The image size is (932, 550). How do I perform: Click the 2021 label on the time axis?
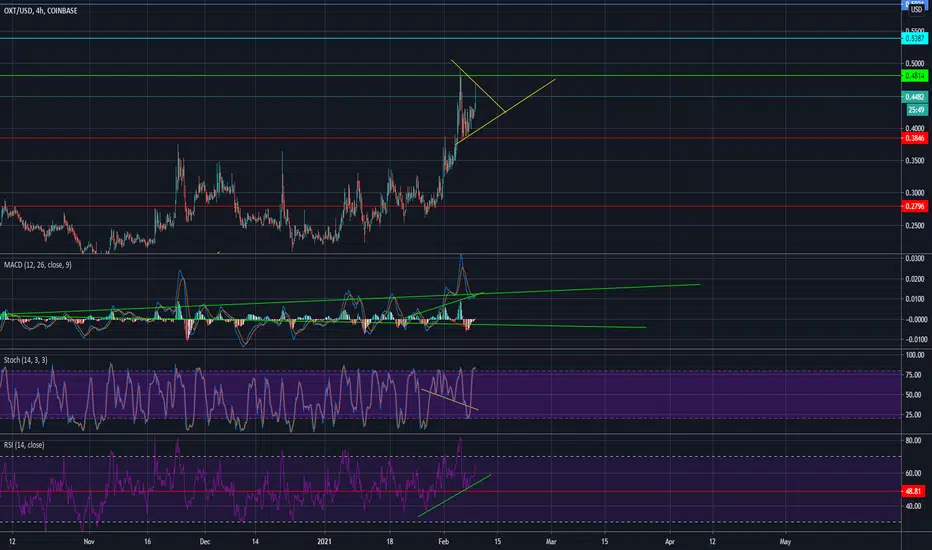(325, 542)
